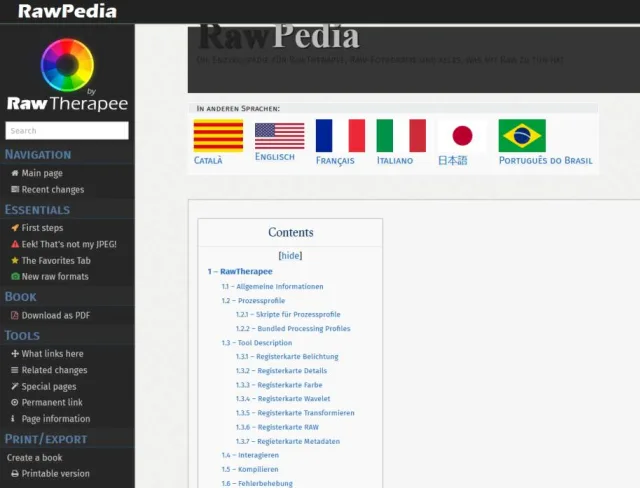Viewport: 640px width, 488px height.
Task: Click the Japanese flag image
Action: (x=462, y=135)
